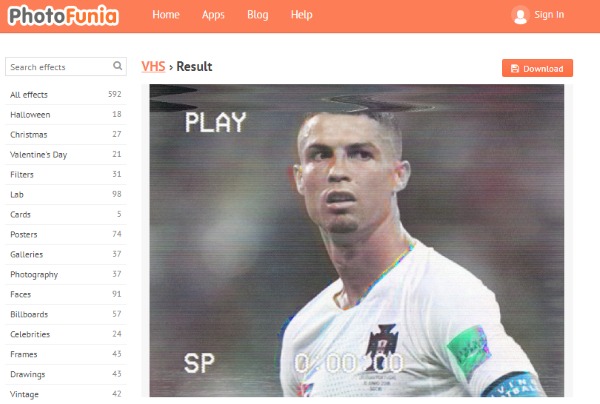Click the Sign In link
The height and width of the screenshot is (404, 600).
click(x=549, y=15)
